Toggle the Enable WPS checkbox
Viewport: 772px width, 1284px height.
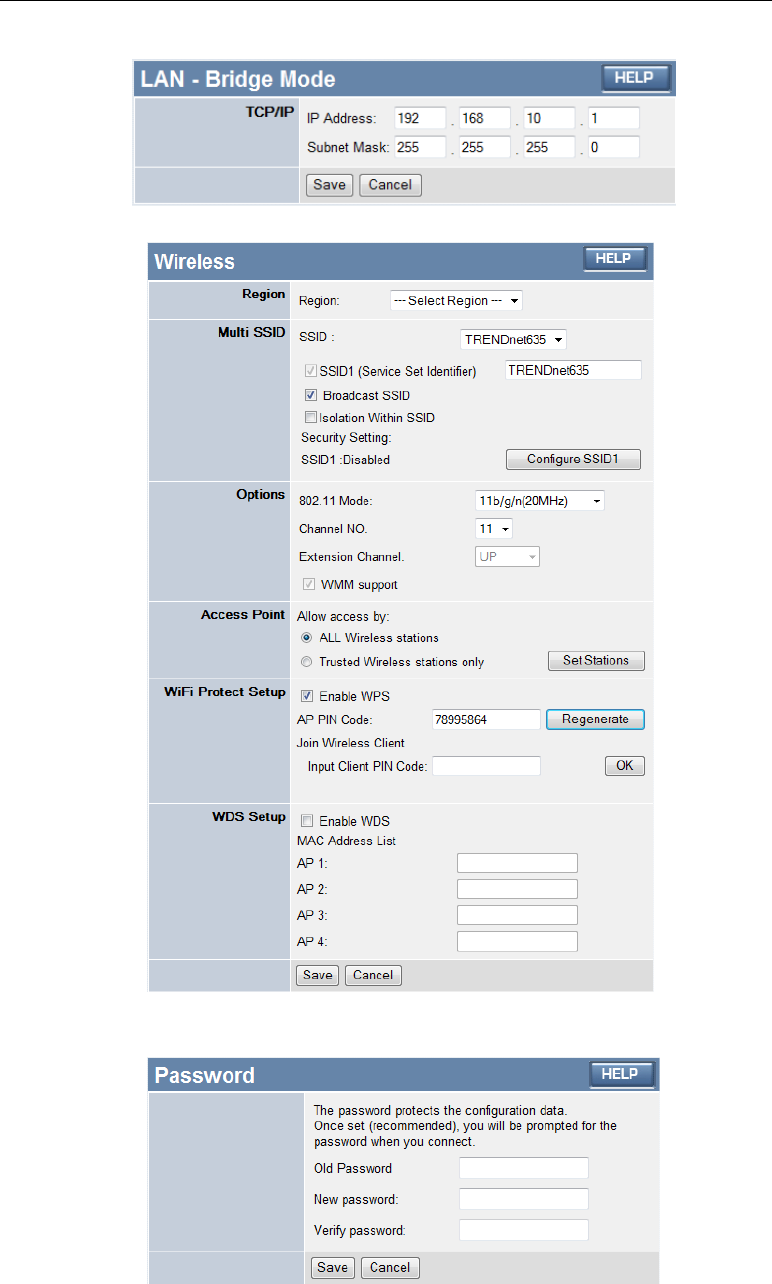click(308, 696)
